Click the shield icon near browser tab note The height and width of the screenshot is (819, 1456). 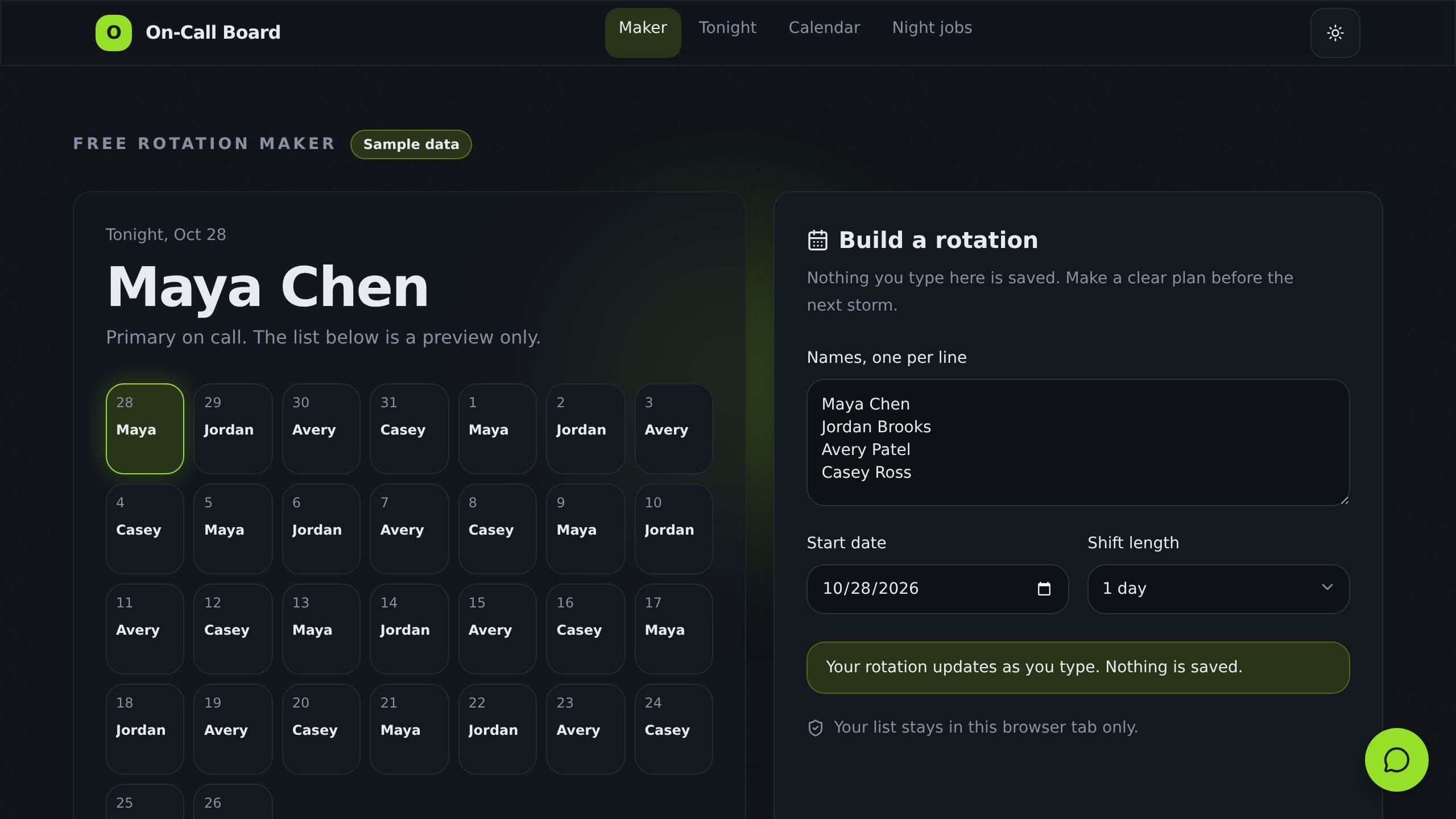pos(816,728)
